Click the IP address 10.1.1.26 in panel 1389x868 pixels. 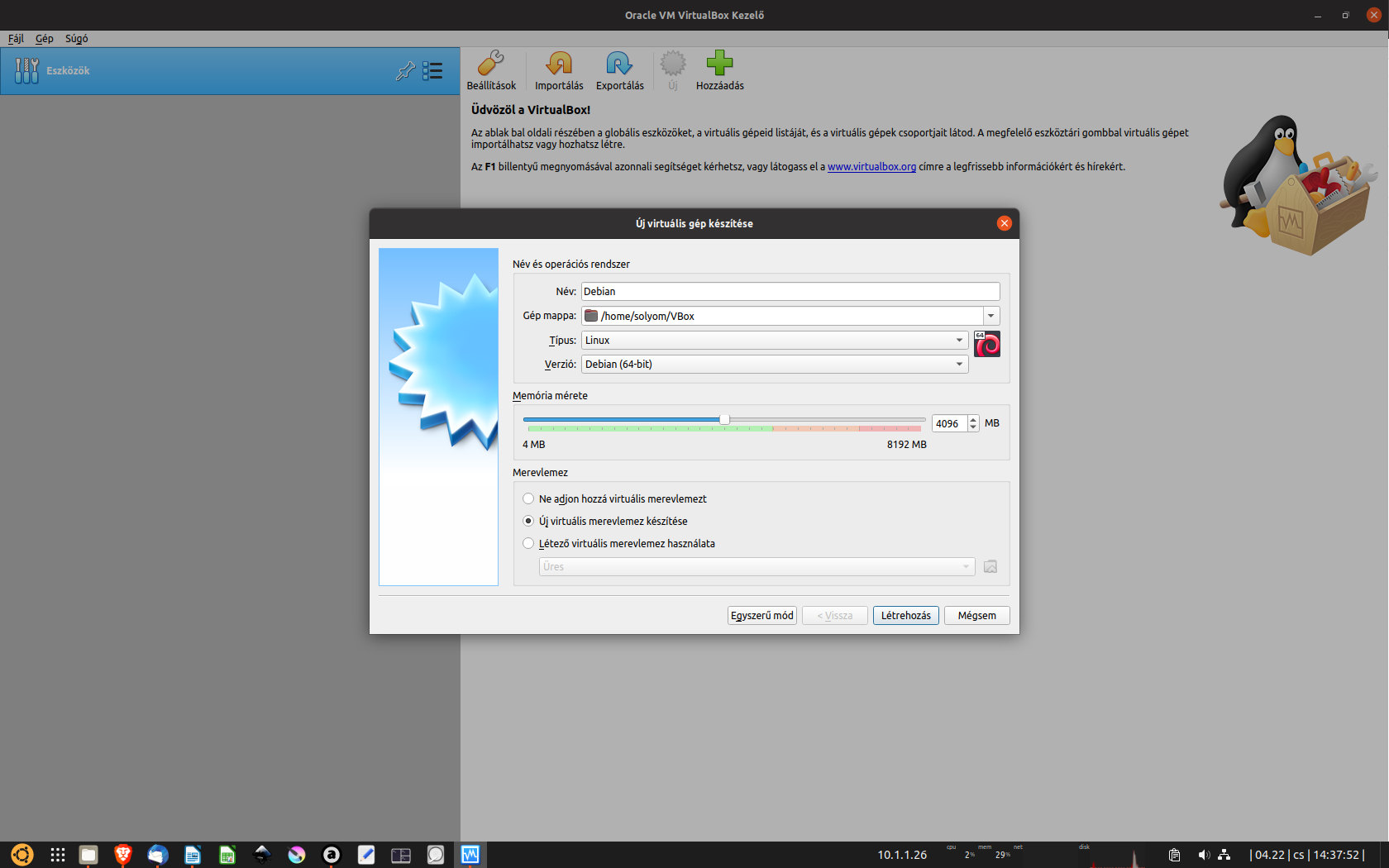point(902,855)
